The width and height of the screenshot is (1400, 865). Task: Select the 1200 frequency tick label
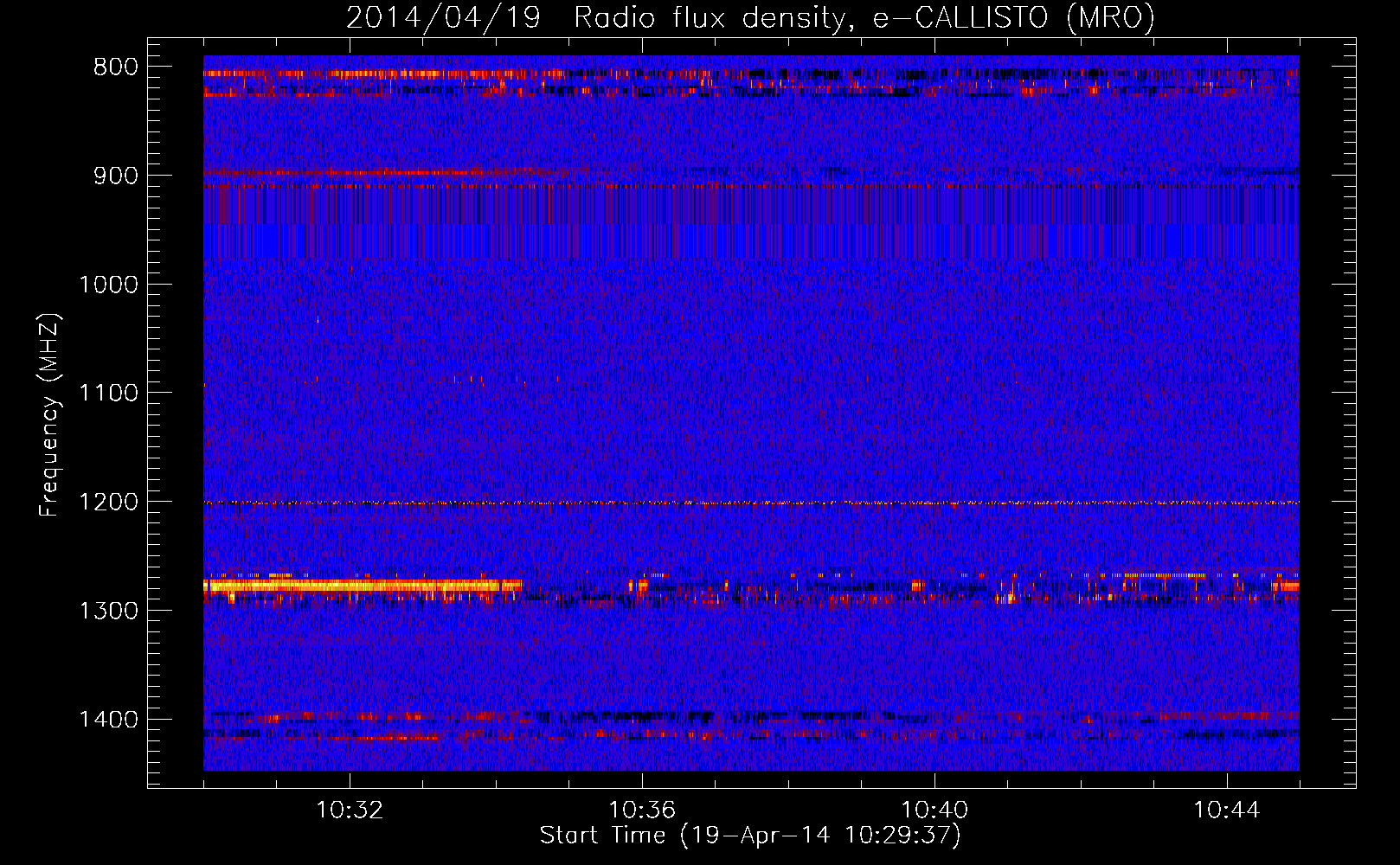pyautogui.click(x=109, y=502)
